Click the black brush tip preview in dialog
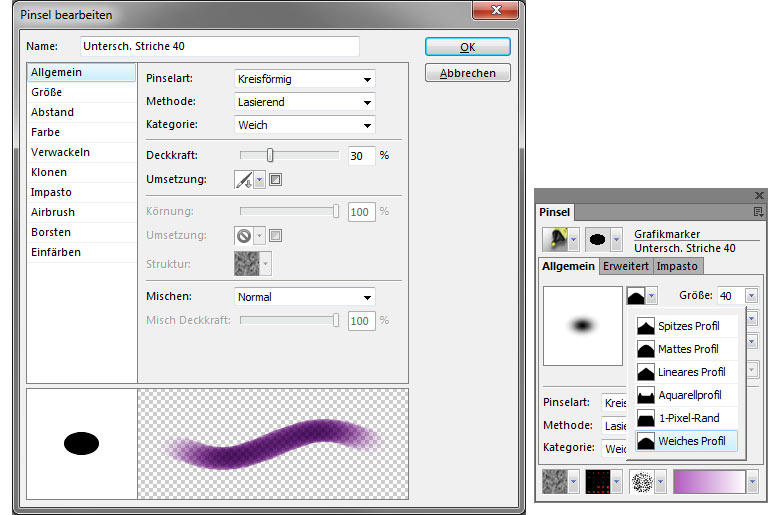Screen dimensions: 780x515 [82, 443]
